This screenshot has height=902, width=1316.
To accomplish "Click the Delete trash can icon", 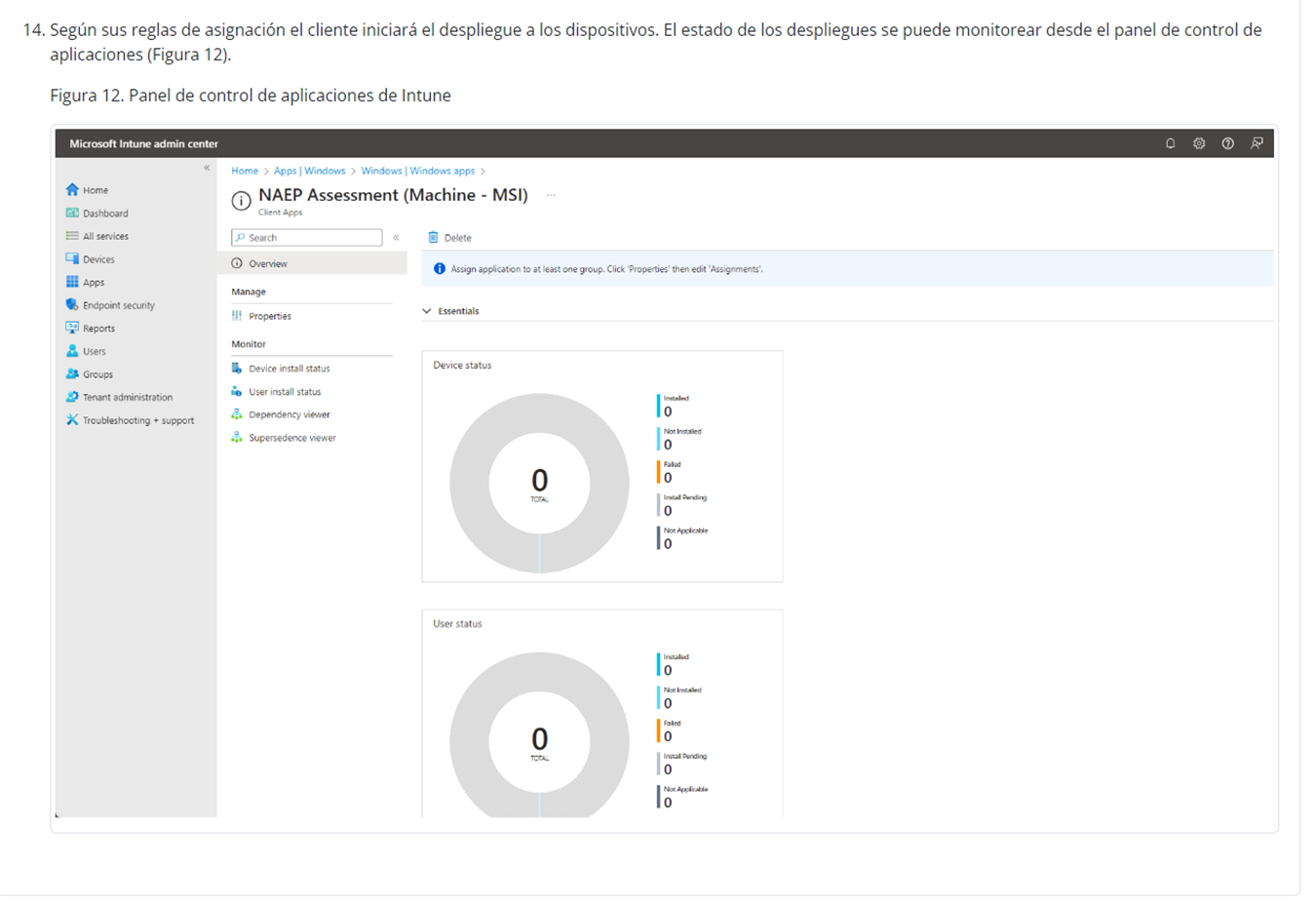I will [433, 238].
